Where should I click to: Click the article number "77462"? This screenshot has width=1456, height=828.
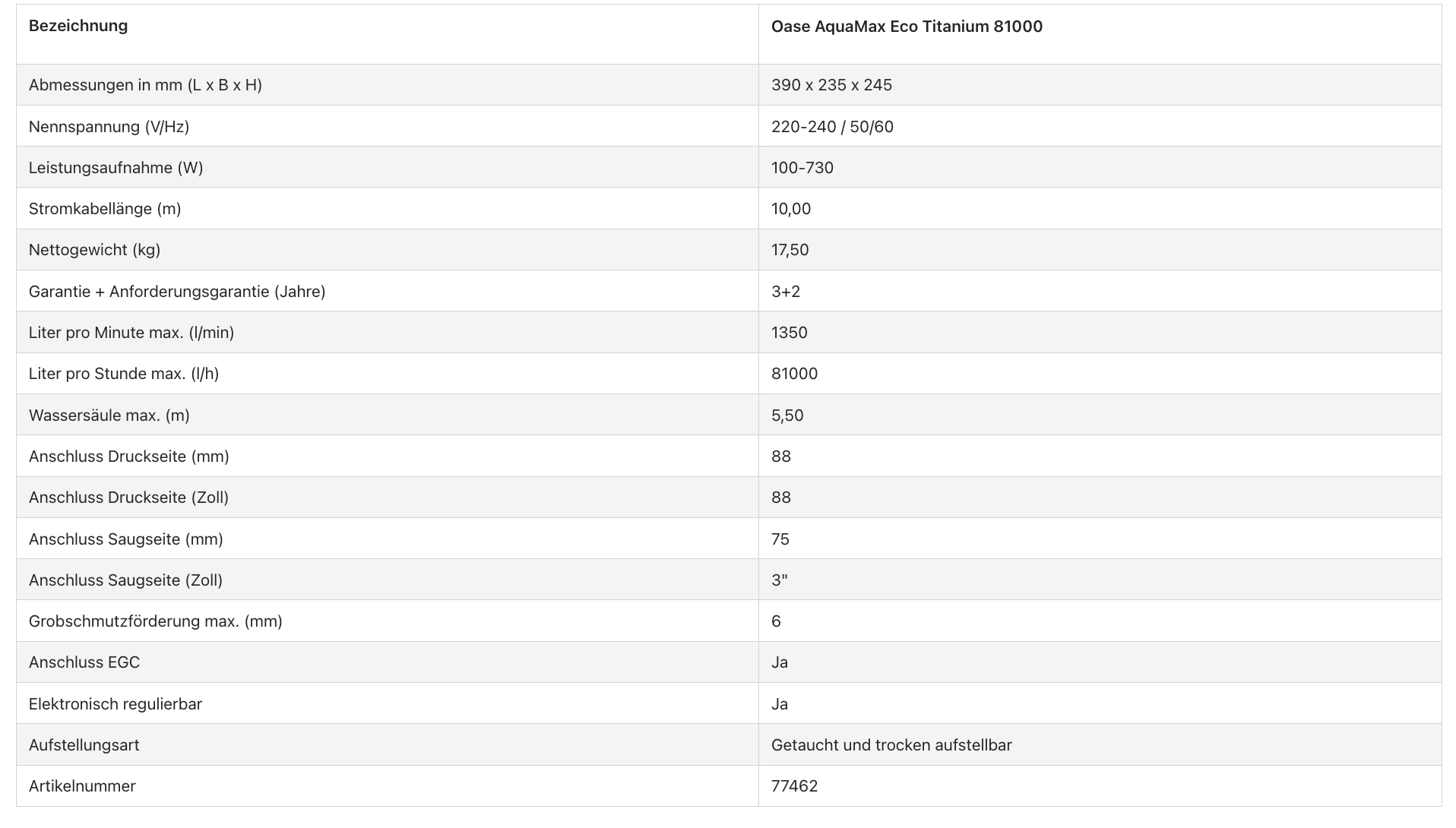pyautogui.click(x=794, y=786)
